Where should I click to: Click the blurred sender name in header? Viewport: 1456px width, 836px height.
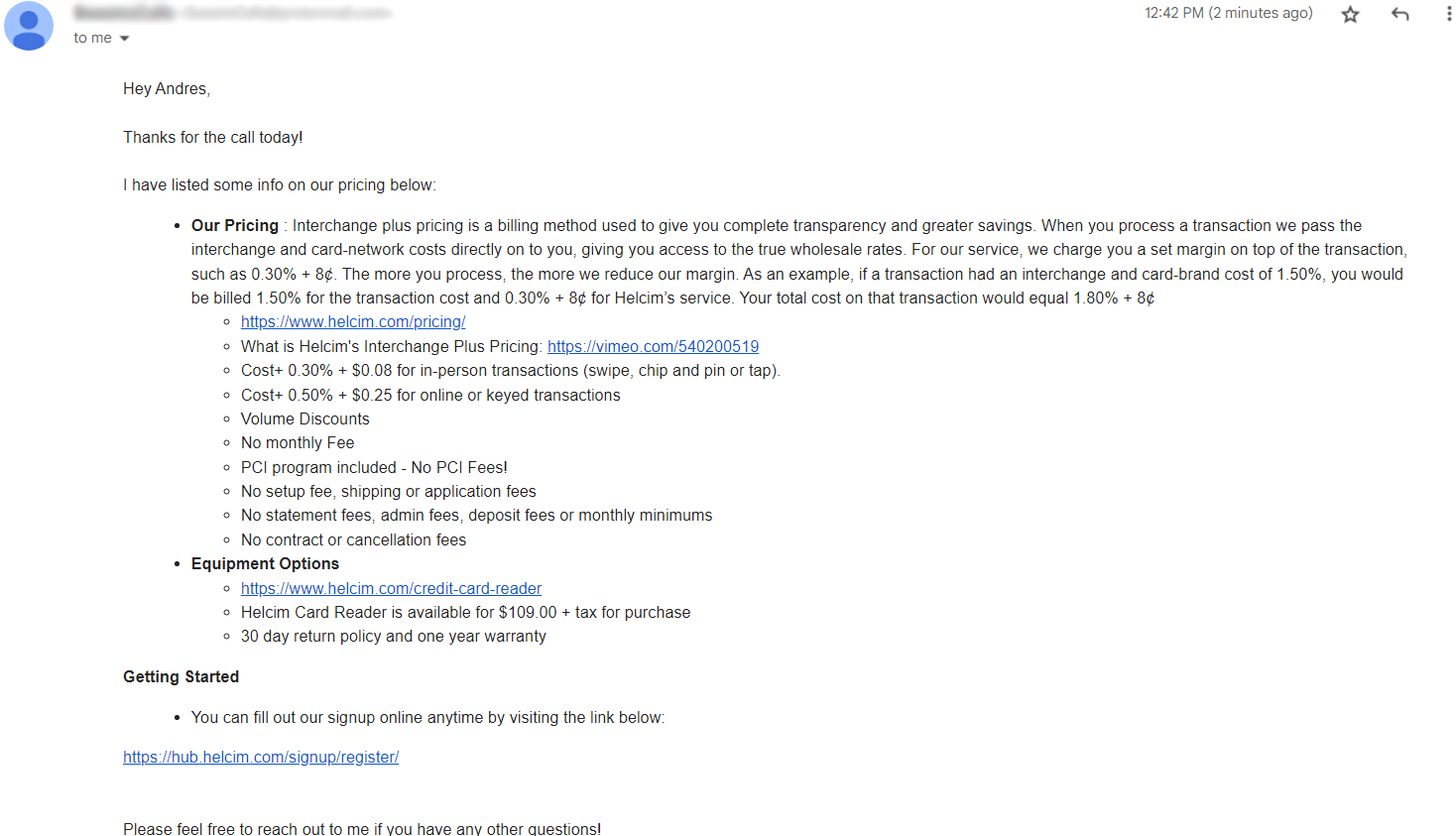pos(124,13)
